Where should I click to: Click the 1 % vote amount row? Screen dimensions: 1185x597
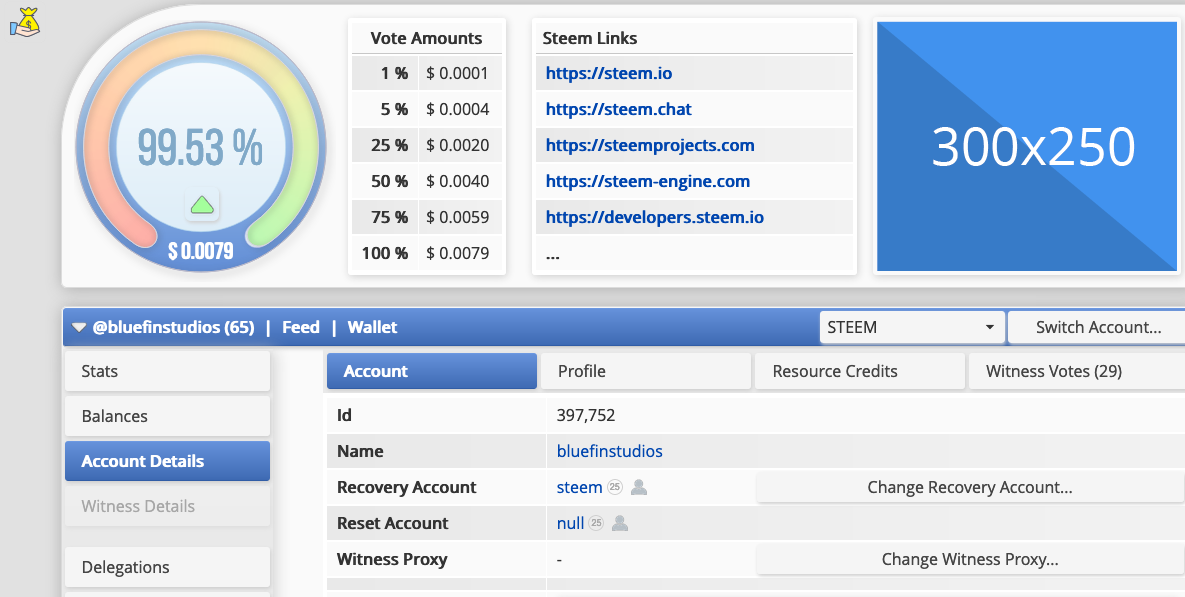pyautogui.click(x=427, y=73)
